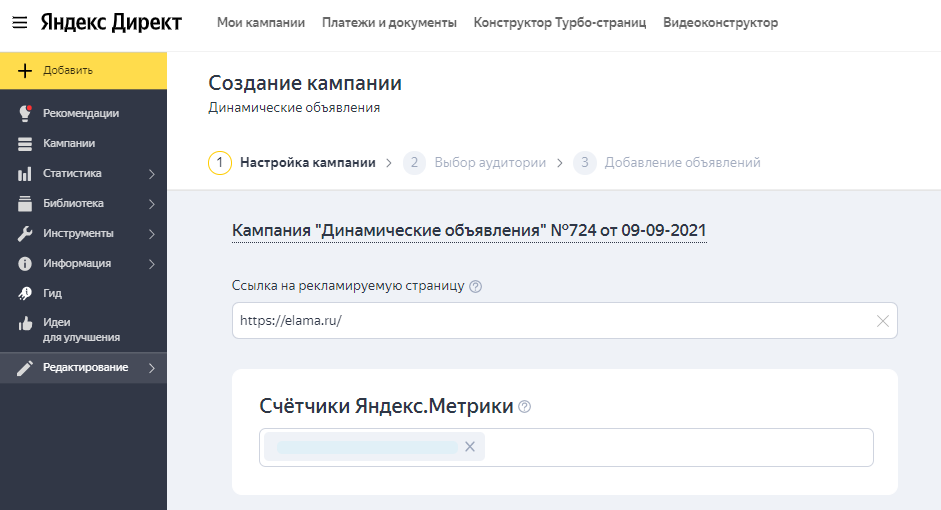Go to Конструктор Турбо-страниц
Viewport: 941px width, 510px height.
click(559, 23)
